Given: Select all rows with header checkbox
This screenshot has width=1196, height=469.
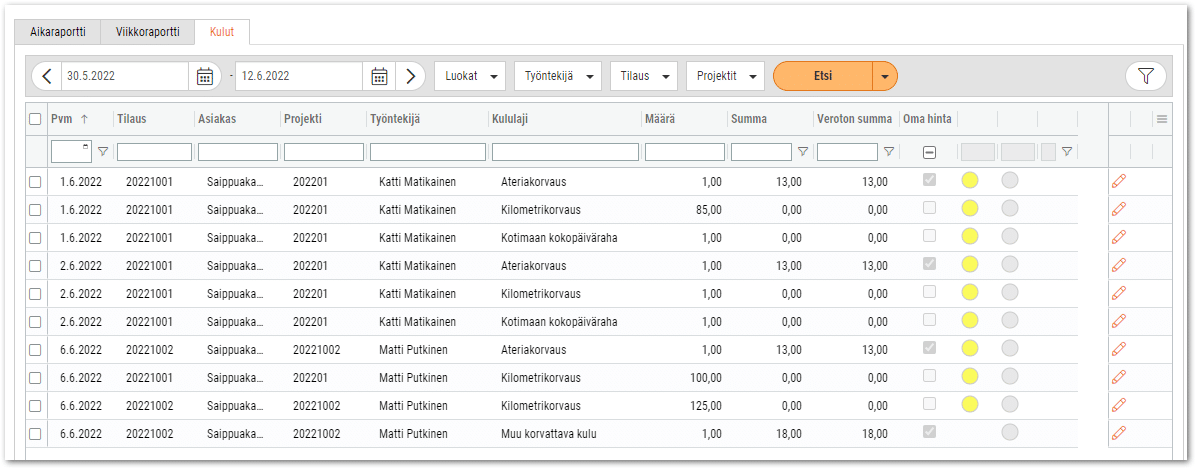Looking at the screenshot, I should coord(34,119).
